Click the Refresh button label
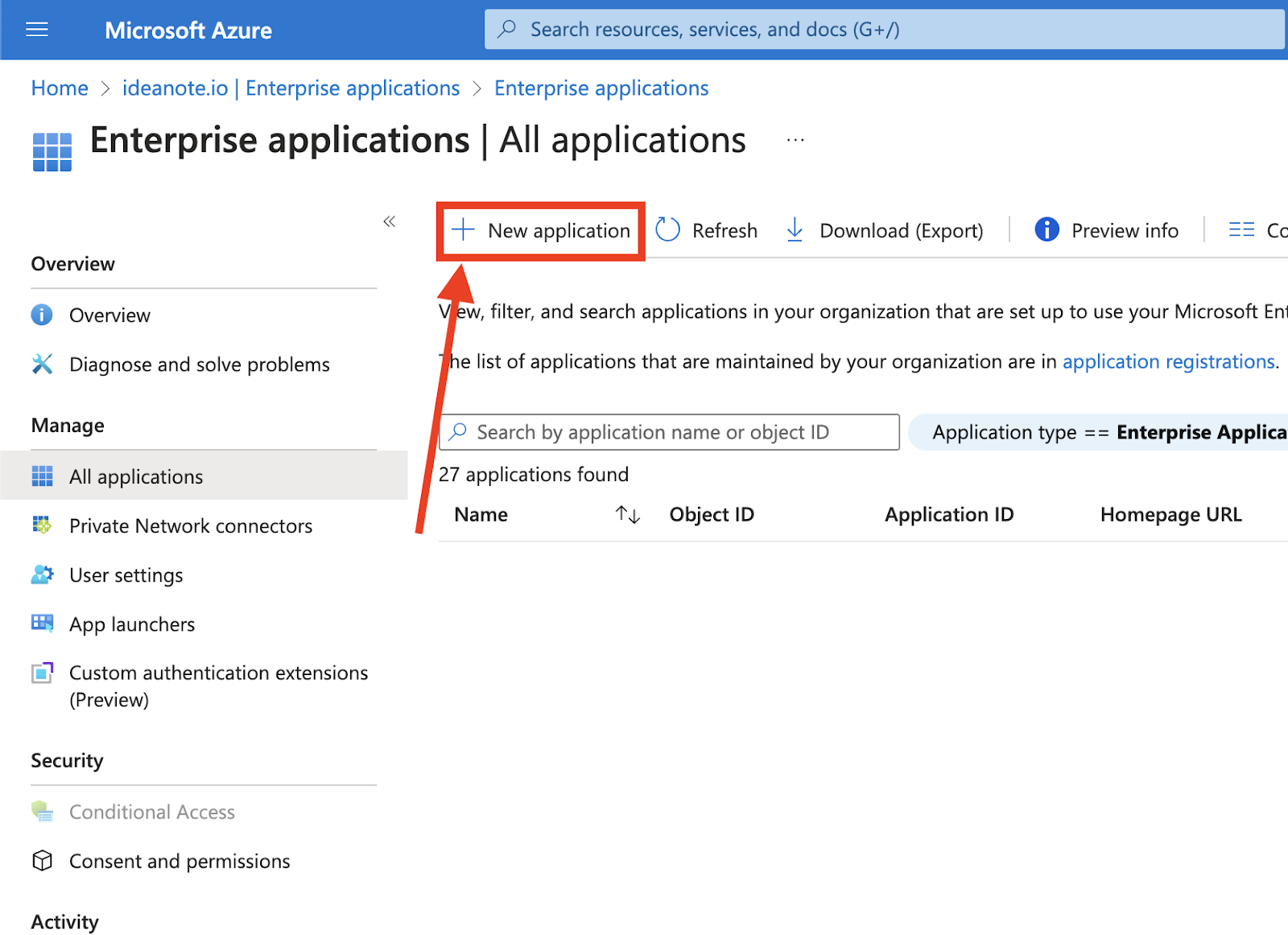Image resolution: width=1288 pixels, height=935 pixels. (x=724, y=231)
